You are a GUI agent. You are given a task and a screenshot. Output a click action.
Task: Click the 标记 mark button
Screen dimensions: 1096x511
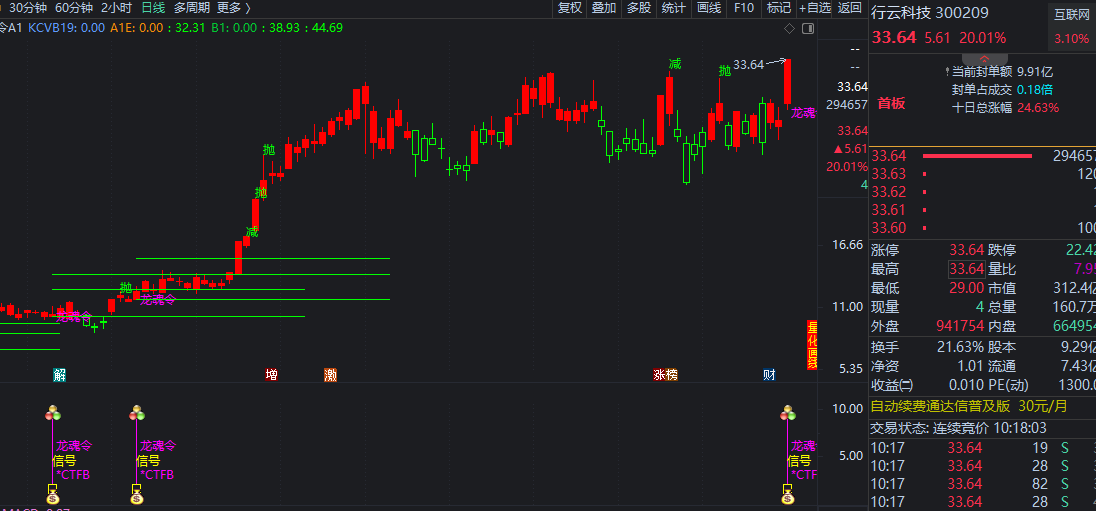pos(779,8)
